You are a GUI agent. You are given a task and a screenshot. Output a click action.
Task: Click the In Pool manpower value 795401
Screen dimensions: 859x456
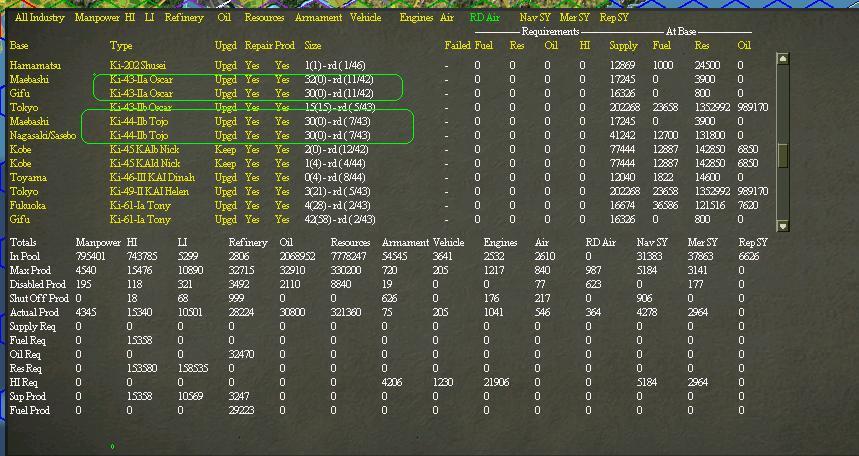(91, 256)
